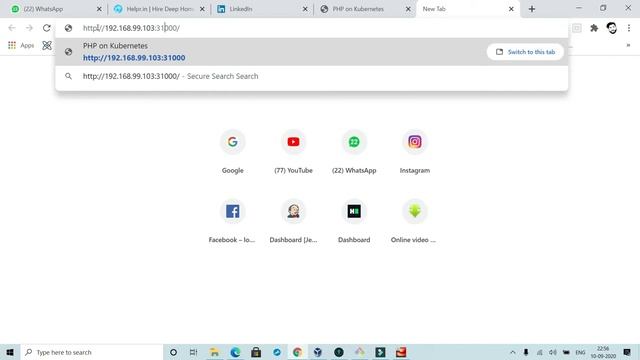Open Microsoft Edge from taskbar
Screen dimensions: 640x360
click(235, 352)
